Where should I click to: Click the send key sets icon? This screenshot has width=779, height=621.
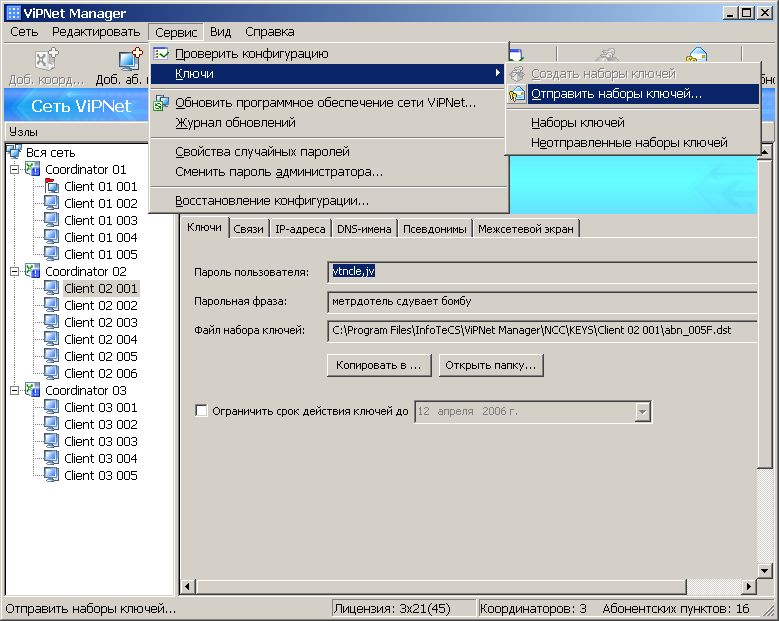[x=517, y=93]
